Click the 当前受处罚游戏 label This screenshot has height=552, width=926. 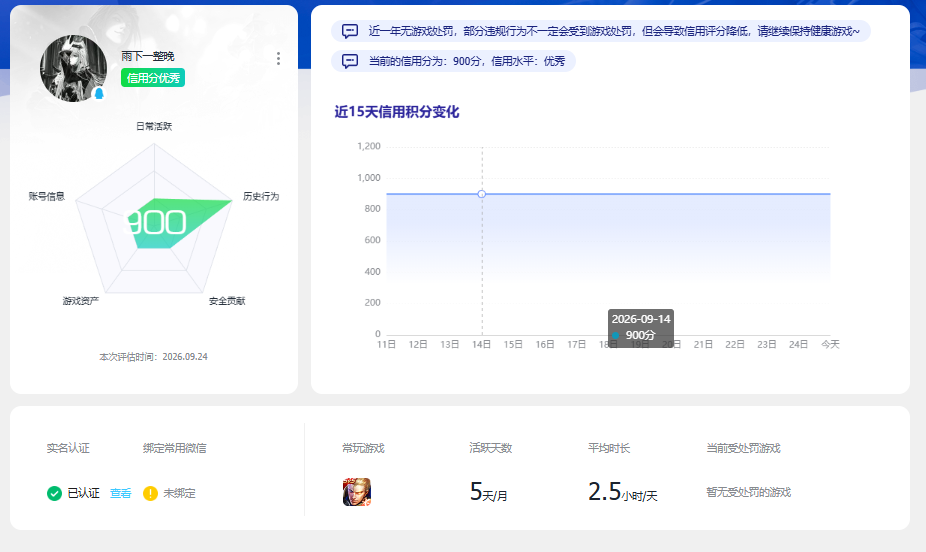744,448
